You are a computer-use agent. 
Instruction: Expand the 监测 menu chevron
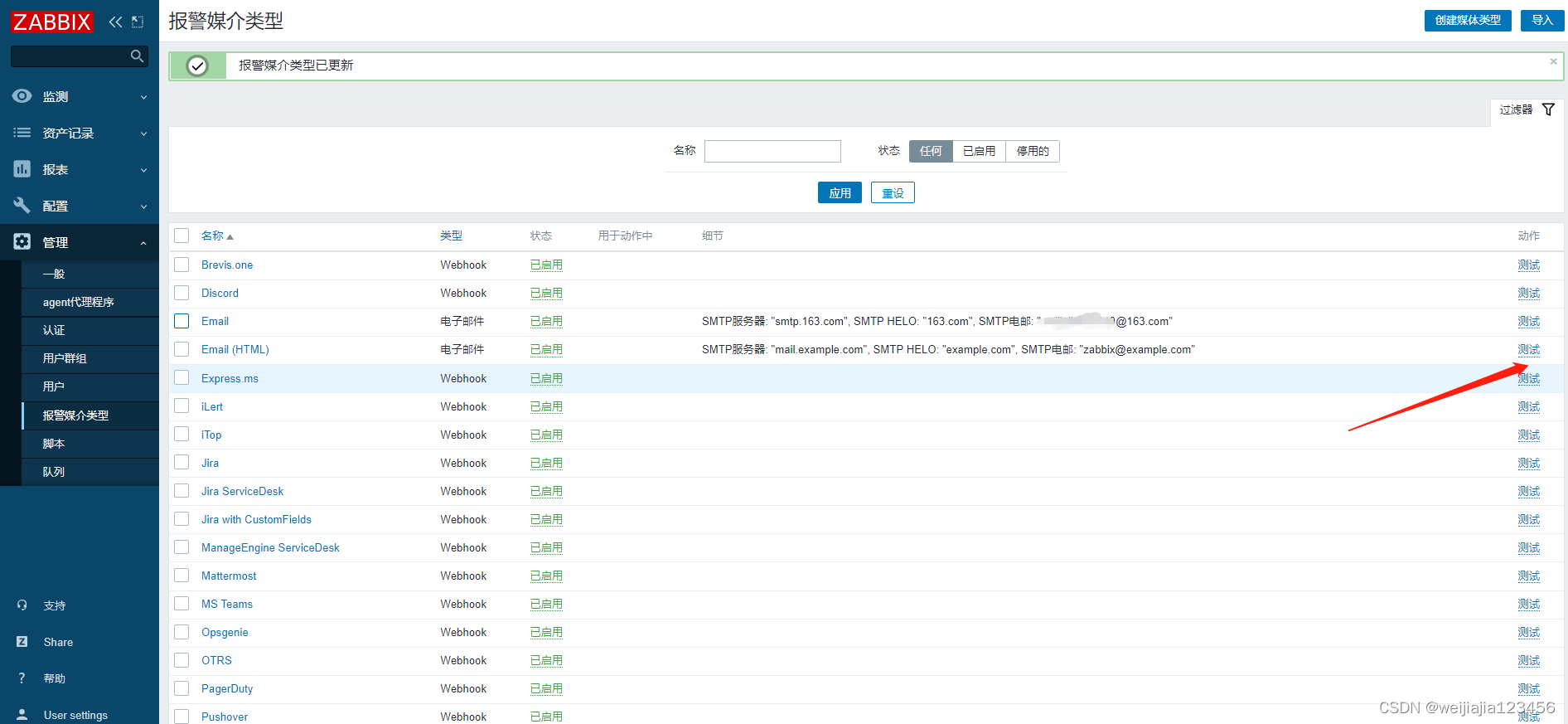(143, 97)
